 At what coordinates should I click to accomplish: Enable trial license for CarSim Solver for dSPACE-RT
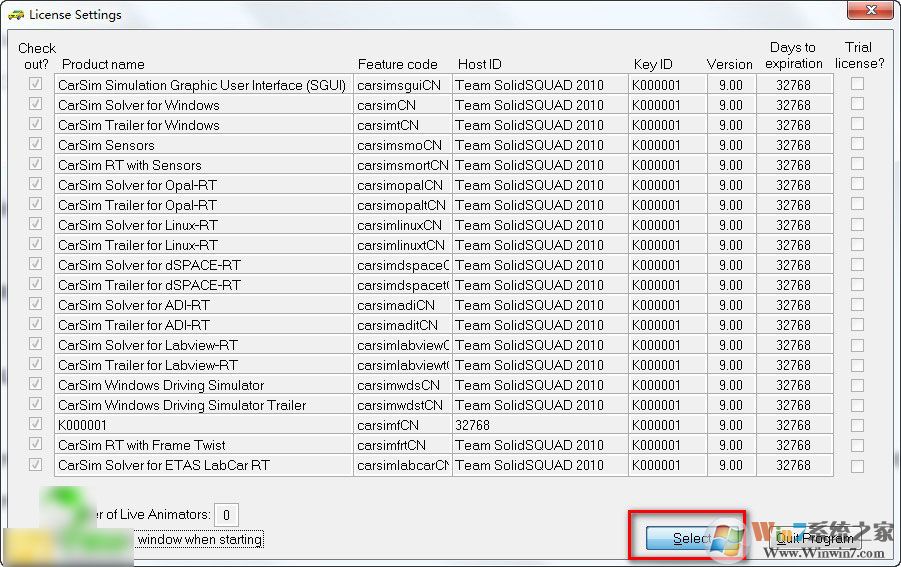[857, 264]
